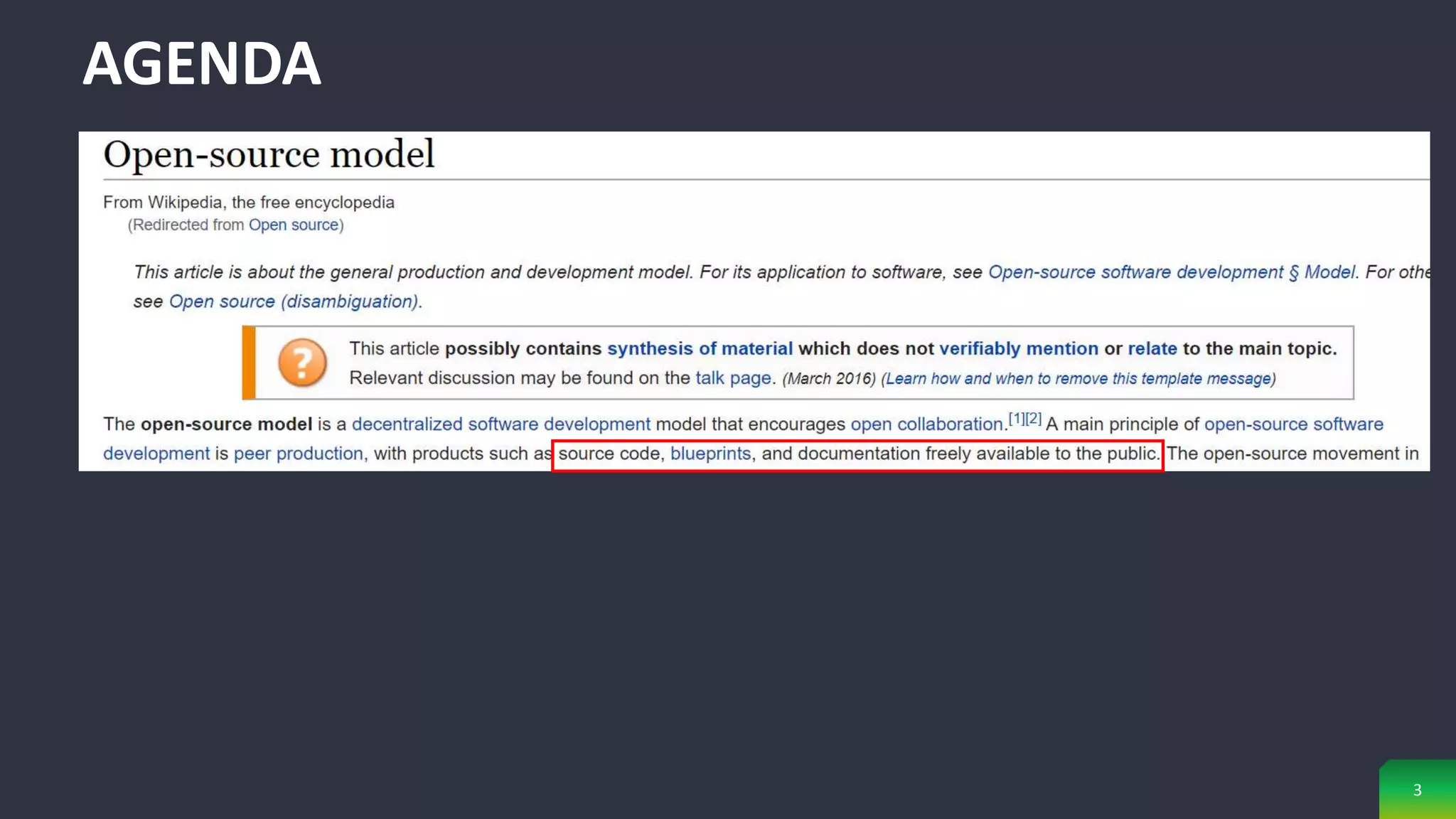The image size is (1456, 819).
Task: Follow 'Open-source software development § Model' link
Action: 1171,272
